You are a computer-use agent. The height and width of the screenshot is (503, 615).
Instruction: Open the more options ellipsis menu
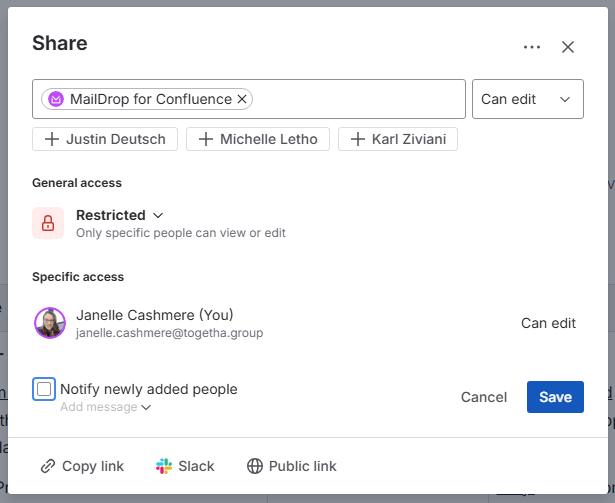[531, 47]
